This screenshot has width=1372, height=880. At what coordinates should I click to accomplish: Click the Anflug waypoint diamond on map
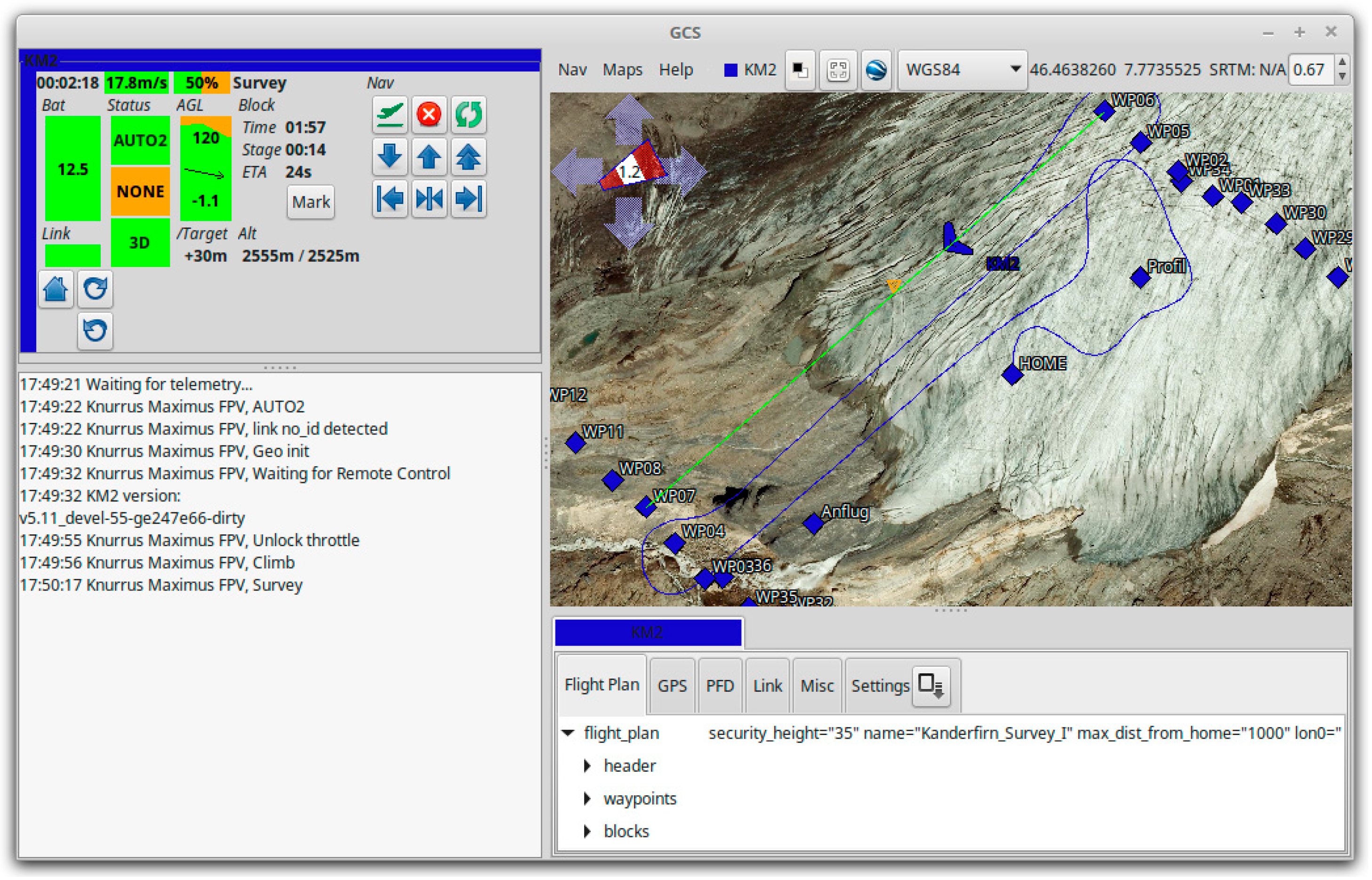tap(813, 524)
